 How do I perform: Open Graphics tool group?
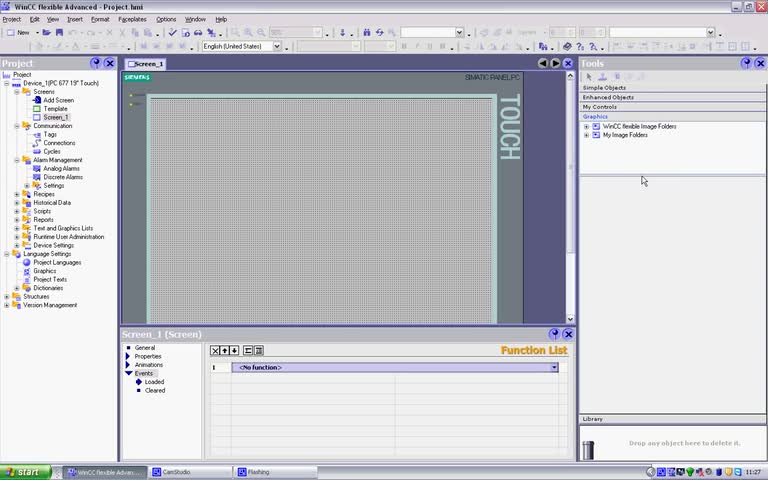point(673,117)
